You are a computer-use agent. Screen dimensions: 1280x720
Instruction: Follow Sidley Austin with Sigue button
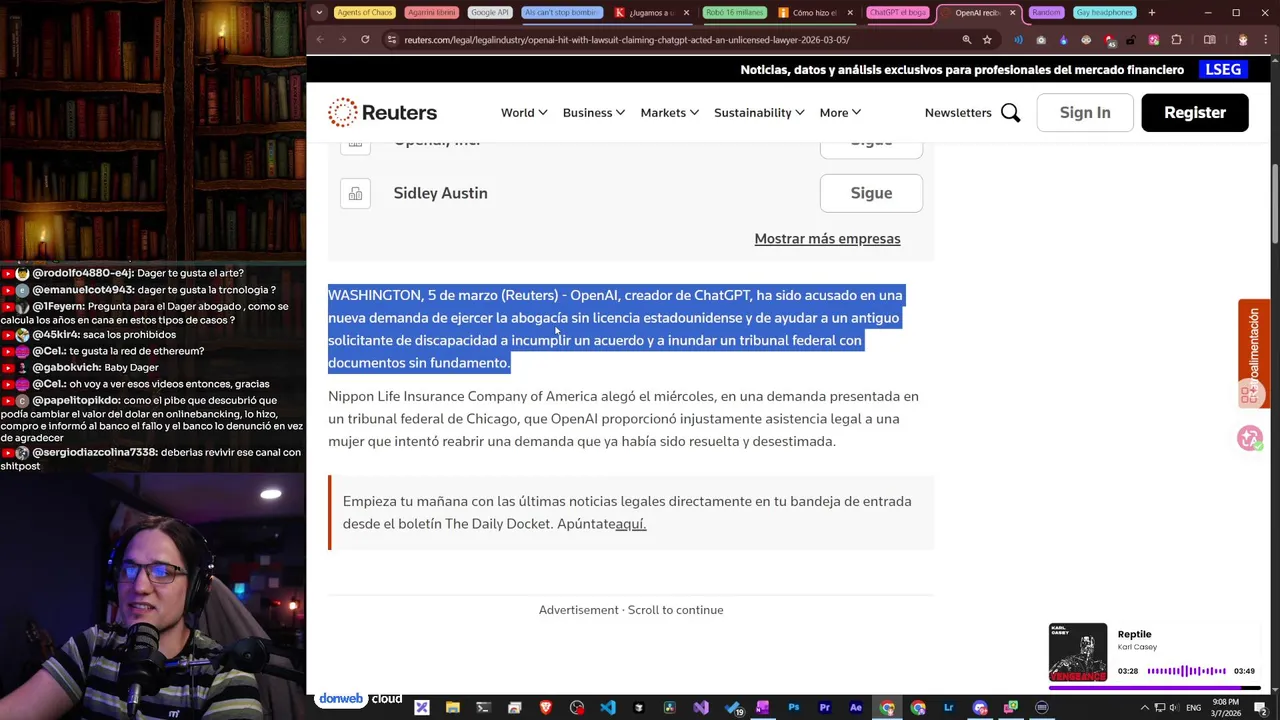(x=871, y=193)
